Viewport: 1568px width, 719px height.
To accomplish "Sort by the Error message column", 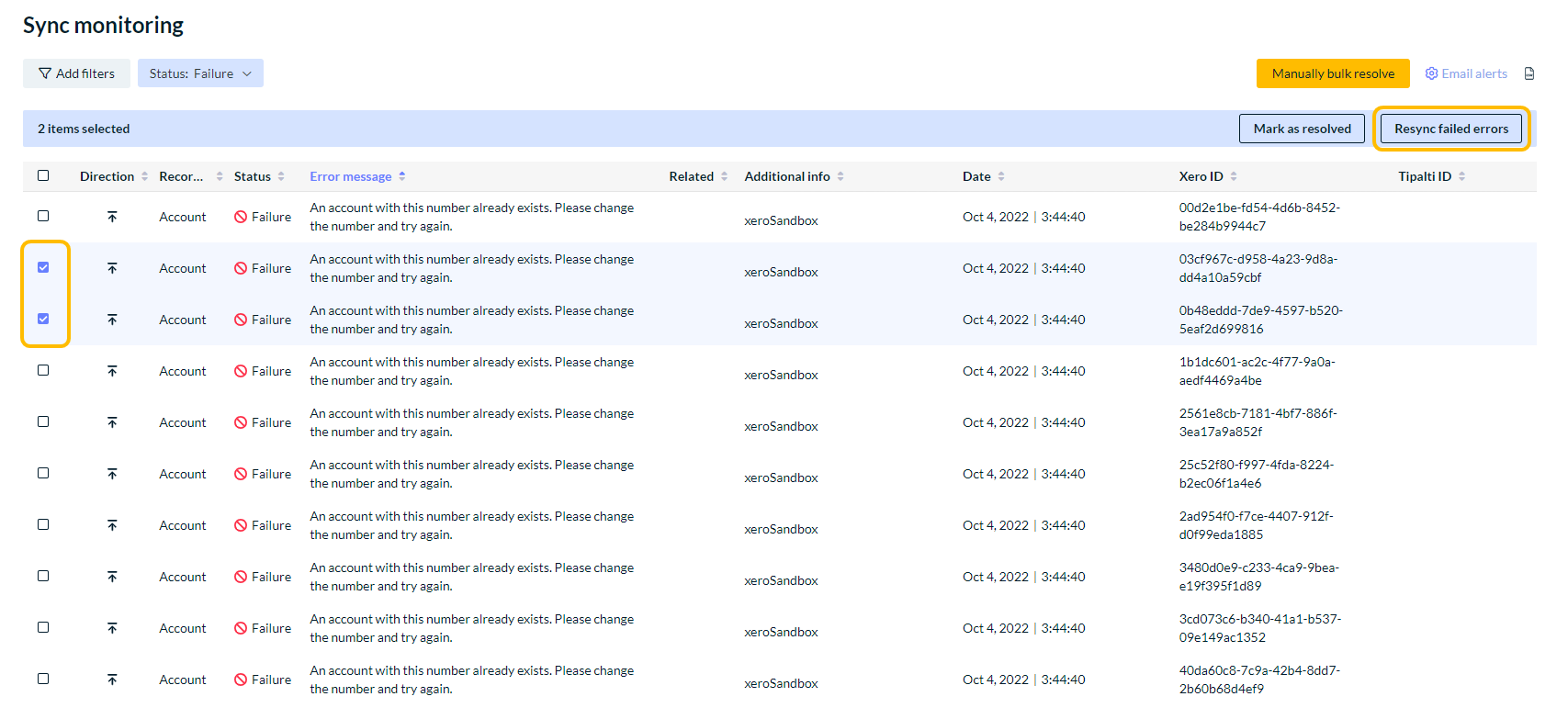I will (351, 176).
